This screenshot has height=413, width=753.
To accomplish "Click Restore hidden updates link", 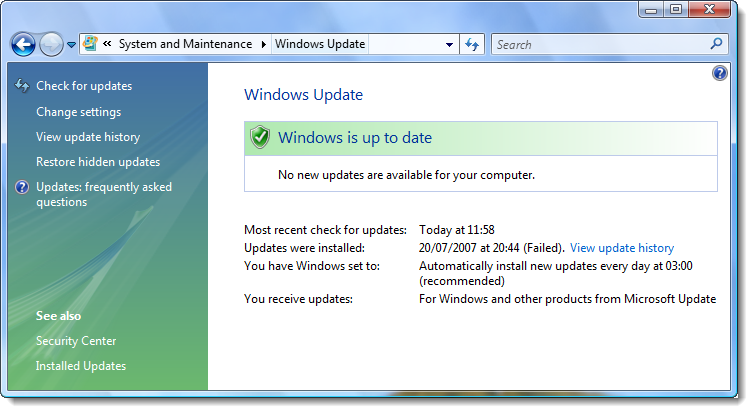I will point(98,162).
